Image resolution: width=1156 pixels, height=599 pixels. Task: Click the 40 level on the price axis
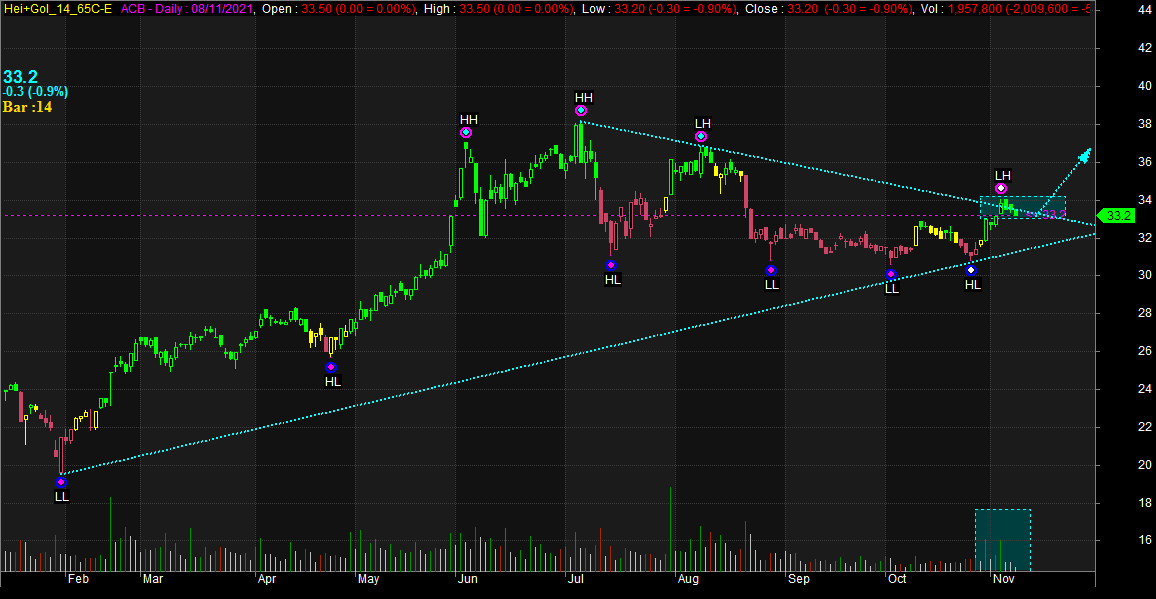(x=1116, y=86)
